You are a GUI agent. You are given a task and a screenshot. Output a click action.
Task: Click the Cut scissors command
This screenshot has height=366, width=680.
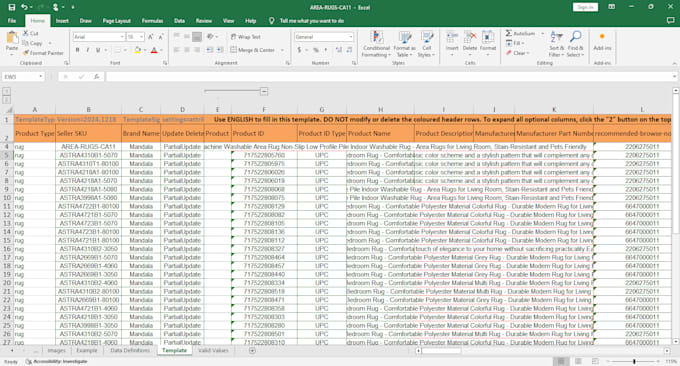[x=31, y=33]
